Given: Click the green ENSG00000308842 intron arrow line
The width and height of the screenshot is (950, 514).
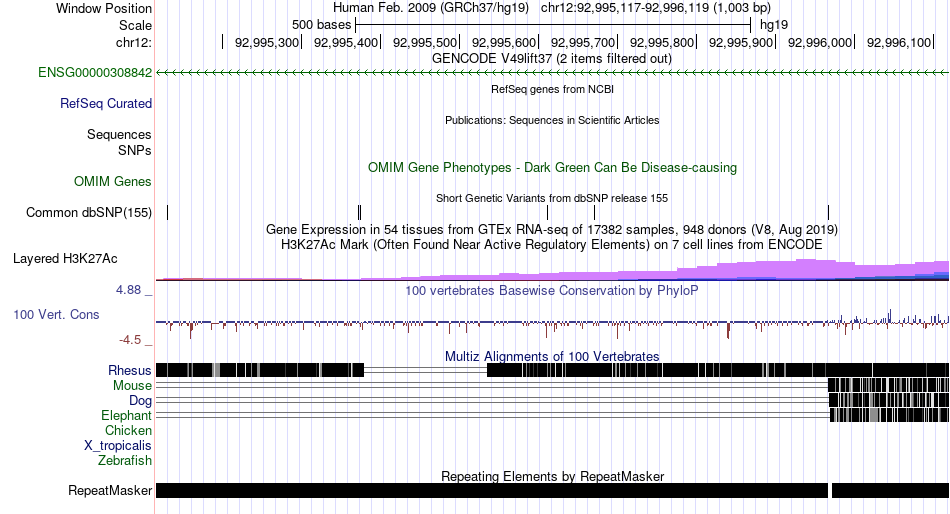Looking at the screenshot, I should 552,73.
